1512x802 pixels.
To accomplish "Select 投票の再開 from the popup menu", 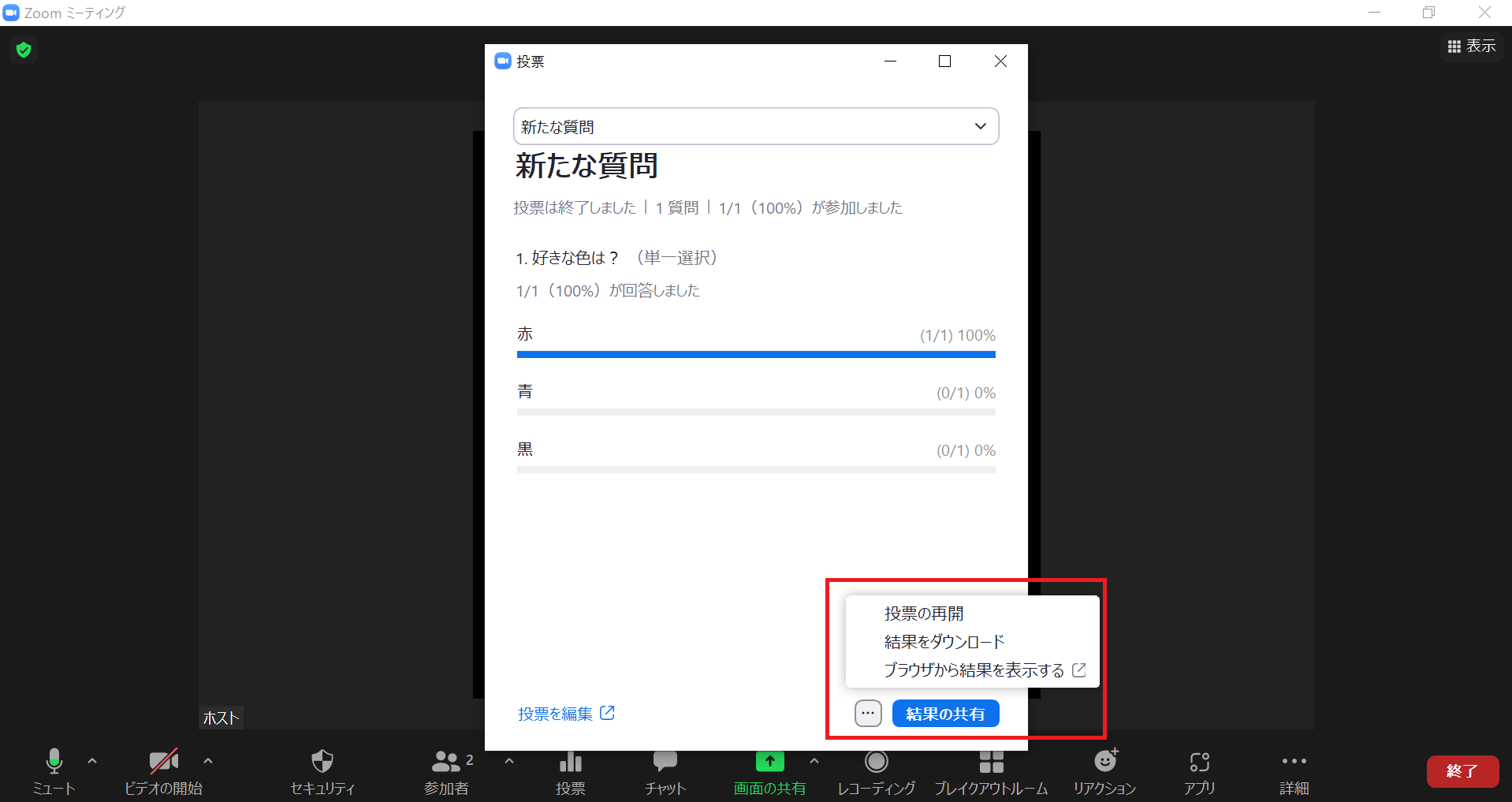I will point(924,614).
